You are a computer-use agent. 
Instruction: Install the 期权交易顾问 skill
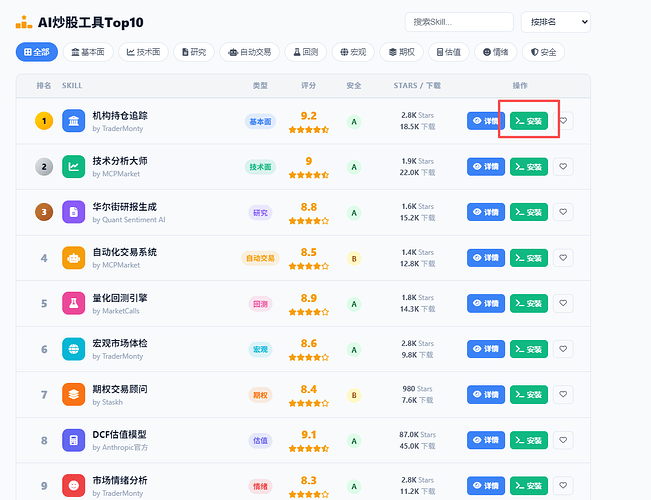point(529,394)
